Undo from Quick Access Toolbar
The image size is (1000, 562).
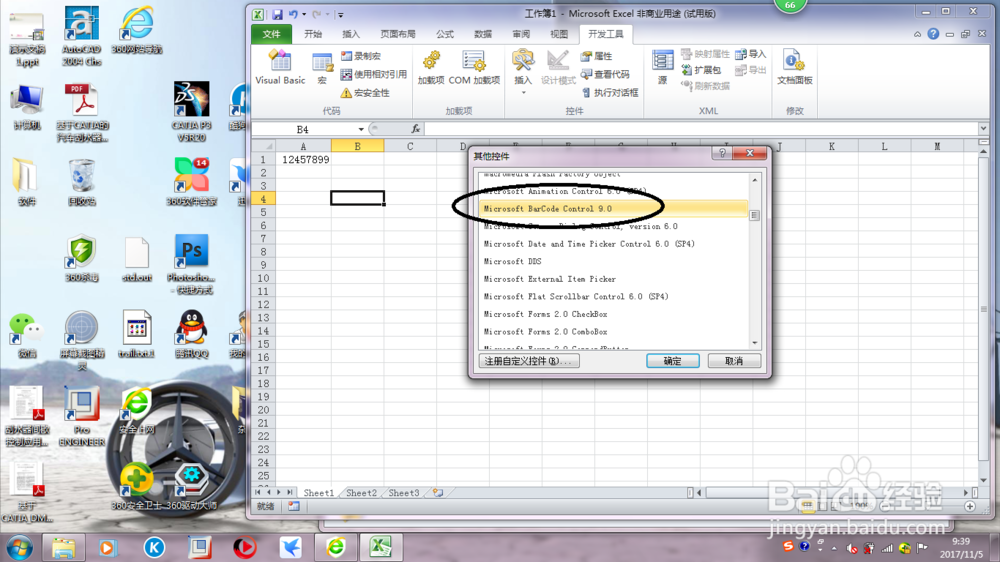[293, 14]
